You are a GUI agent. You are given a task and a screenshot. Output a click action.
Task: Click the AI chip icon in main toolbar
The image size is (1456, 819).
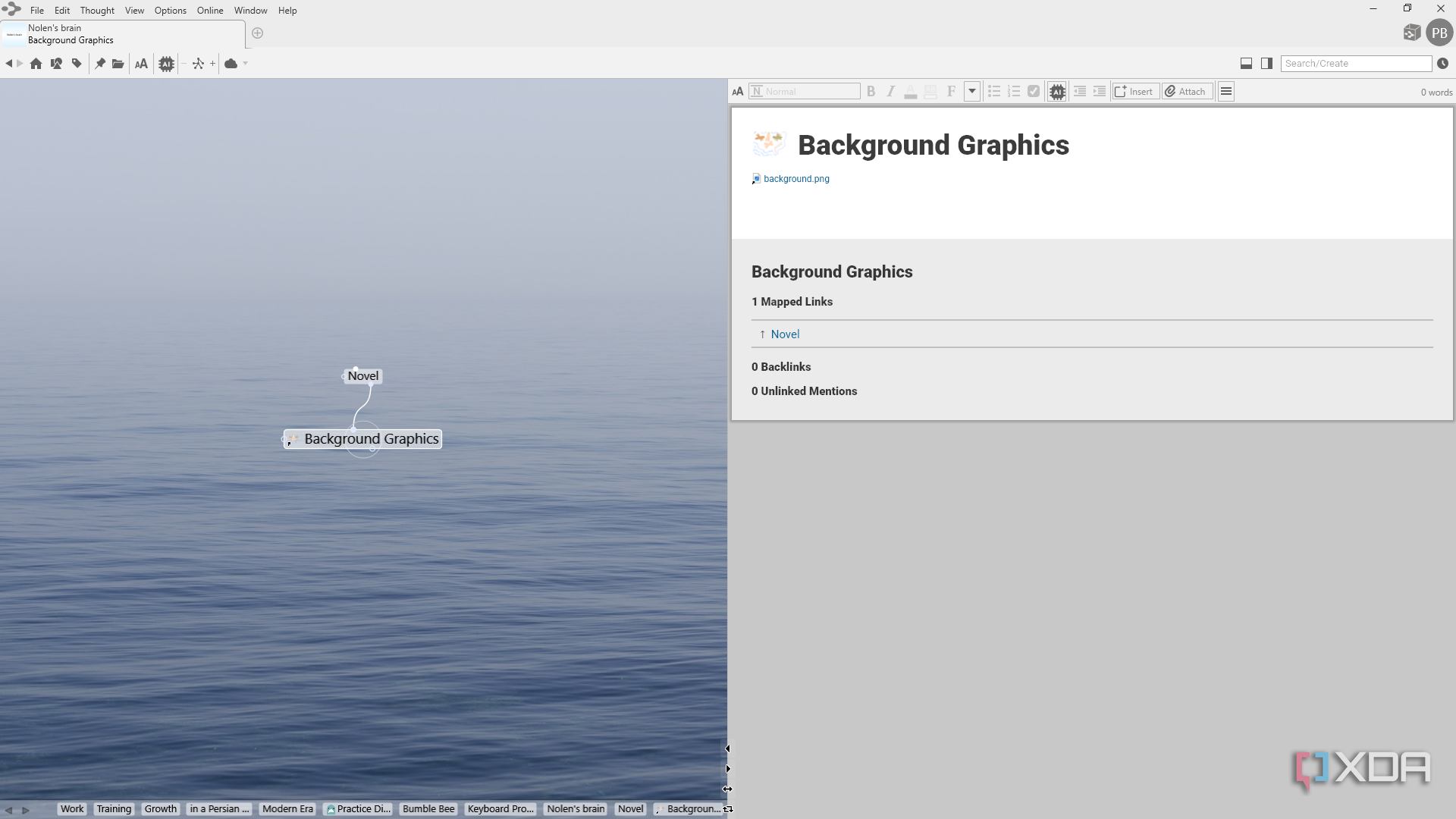pyautogui.click(x=166, y=64)
